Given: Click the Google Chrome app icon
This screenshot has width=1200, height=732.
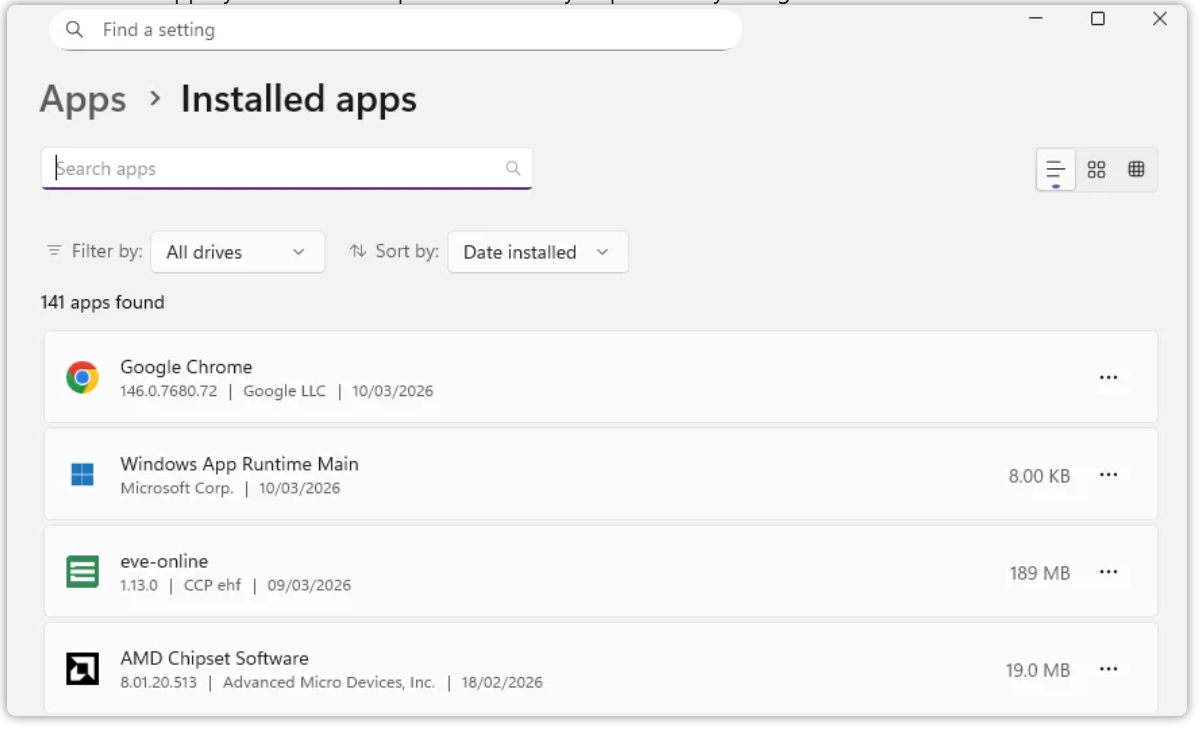Looking at the screenshot, I should (82, 377).
